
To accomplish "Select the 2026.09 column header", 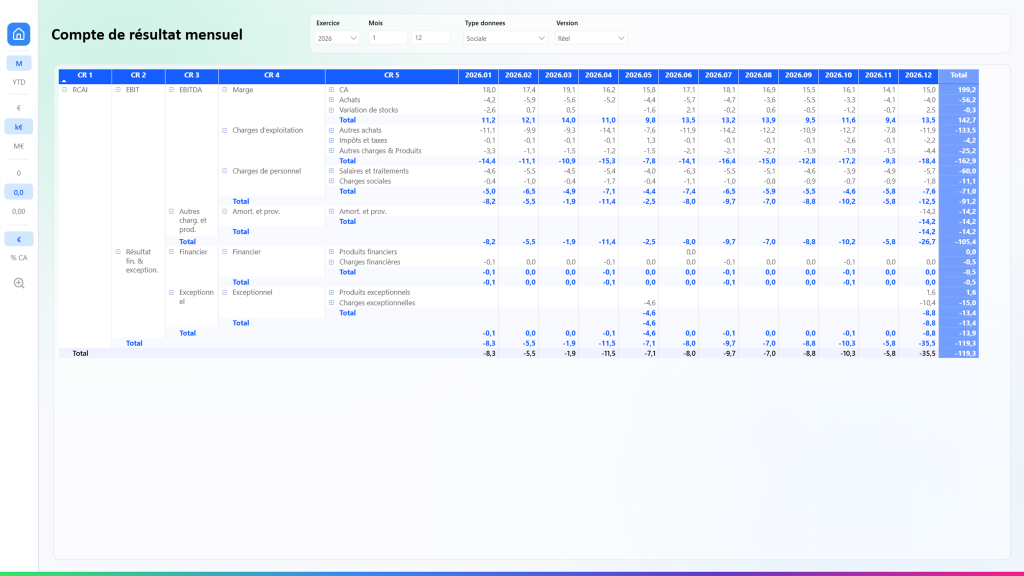I will (798, 75).
